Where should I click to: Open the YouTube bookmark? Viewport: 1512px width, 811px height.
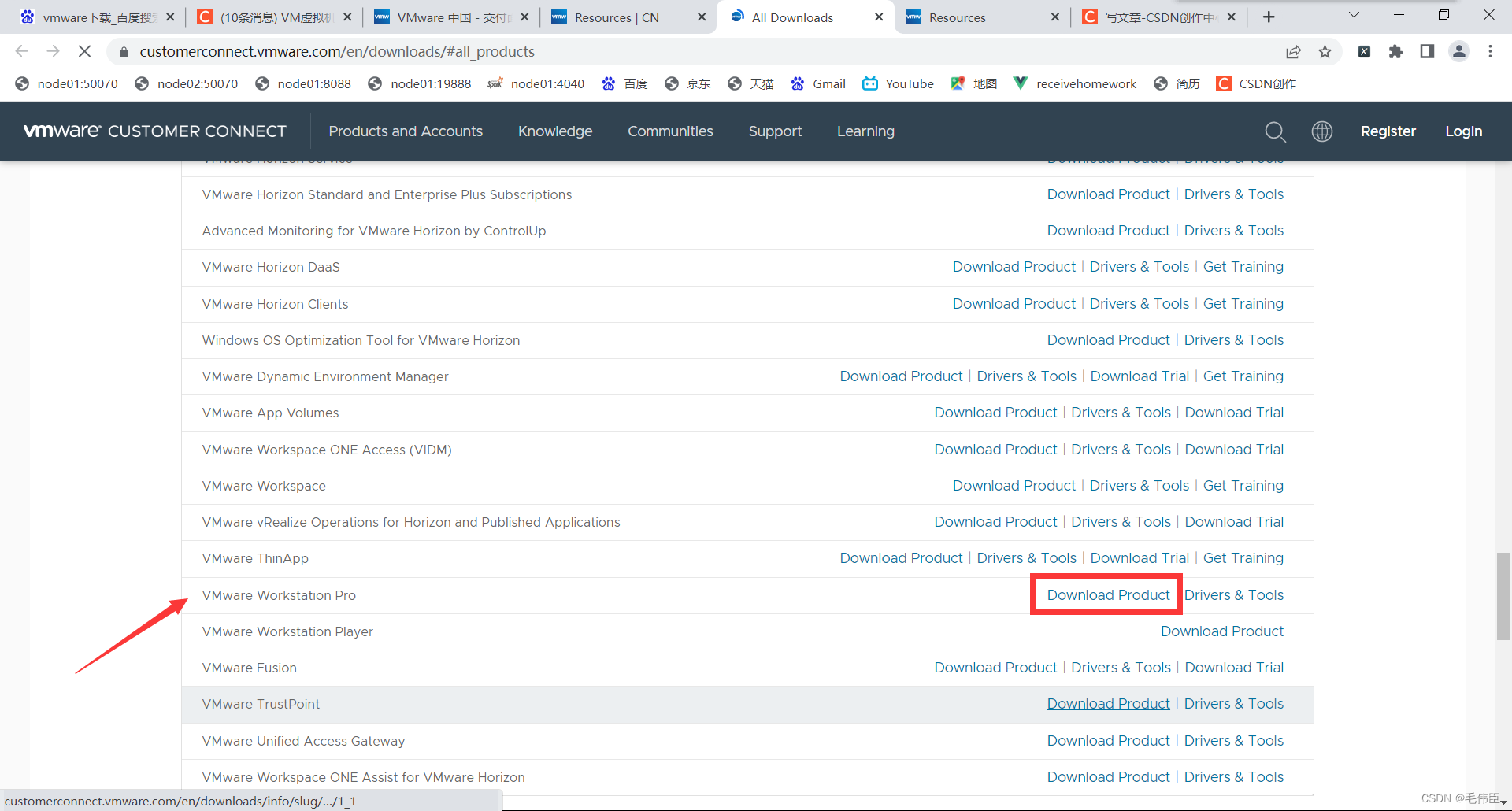(898, 83)
